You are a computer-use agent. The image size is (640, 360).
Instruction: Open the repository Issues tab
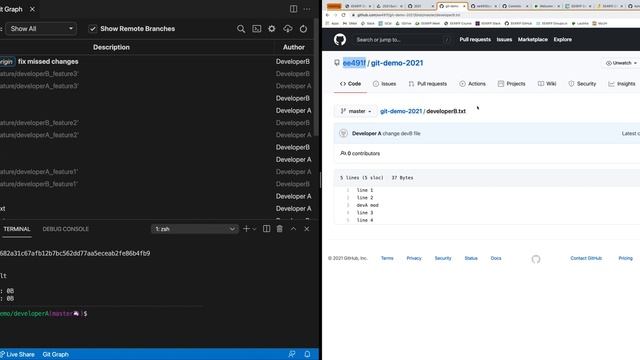[384, 84]
